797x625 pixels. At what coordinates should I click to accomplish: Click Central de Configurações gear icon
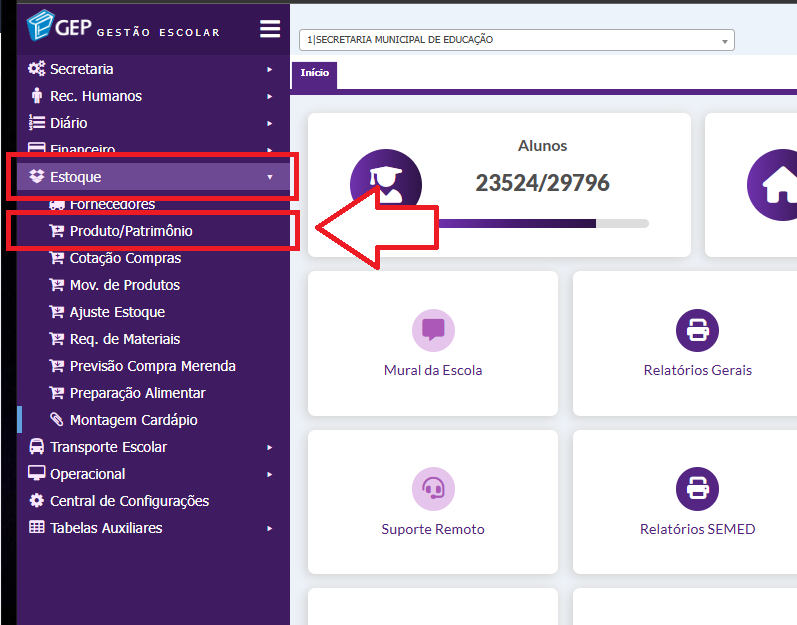pyautogui.click(x=37, y=501)
